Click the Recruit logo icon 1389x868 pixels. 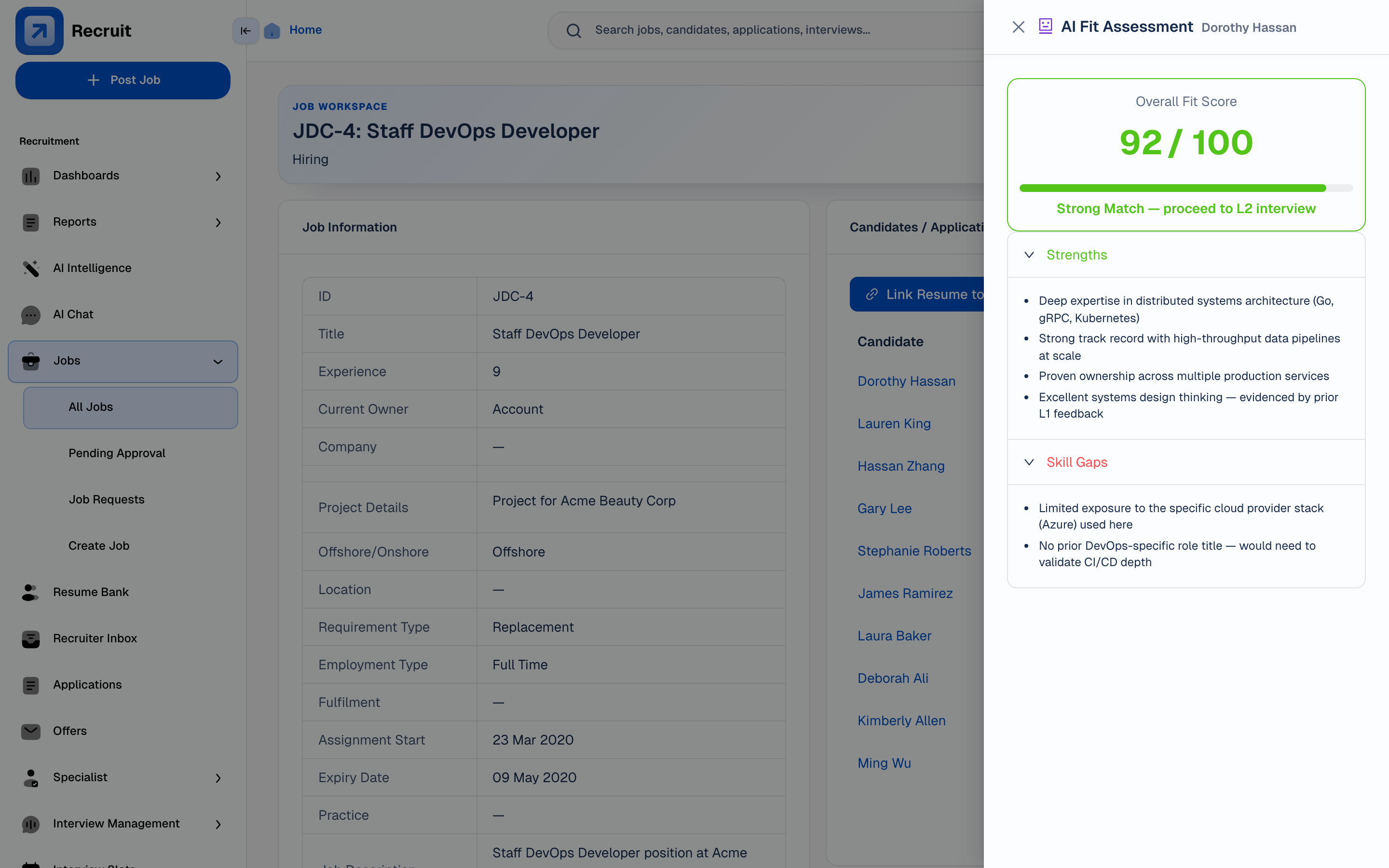coord(39,30)
